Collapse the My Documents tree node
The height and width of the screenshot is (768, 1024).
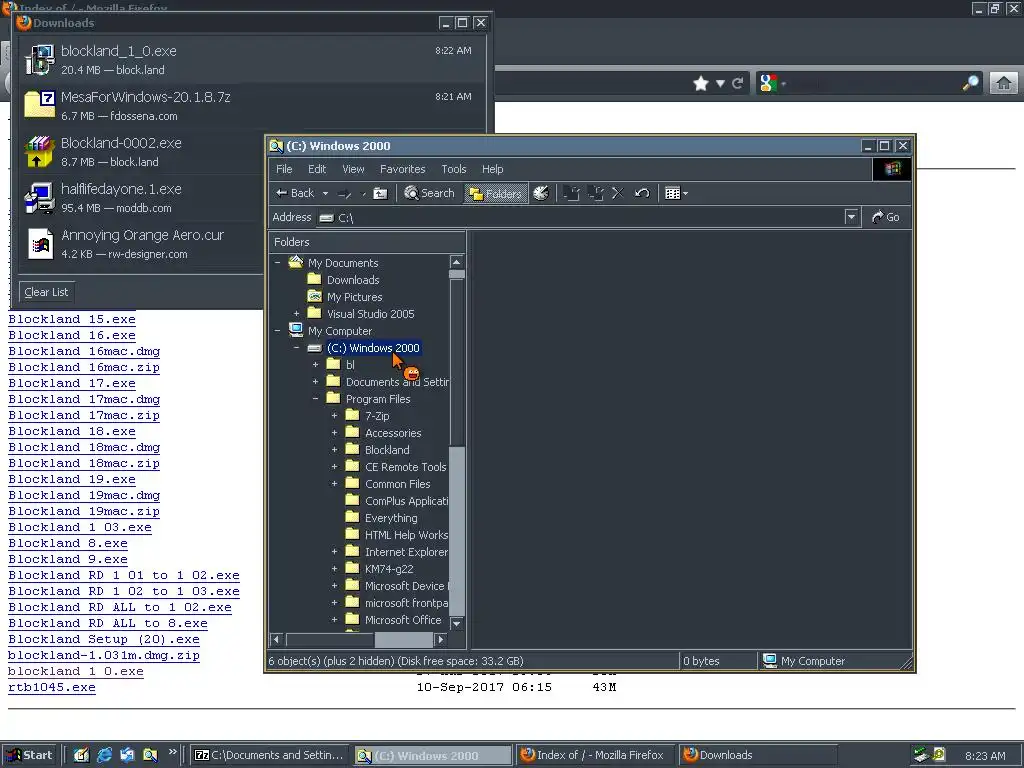278,263
